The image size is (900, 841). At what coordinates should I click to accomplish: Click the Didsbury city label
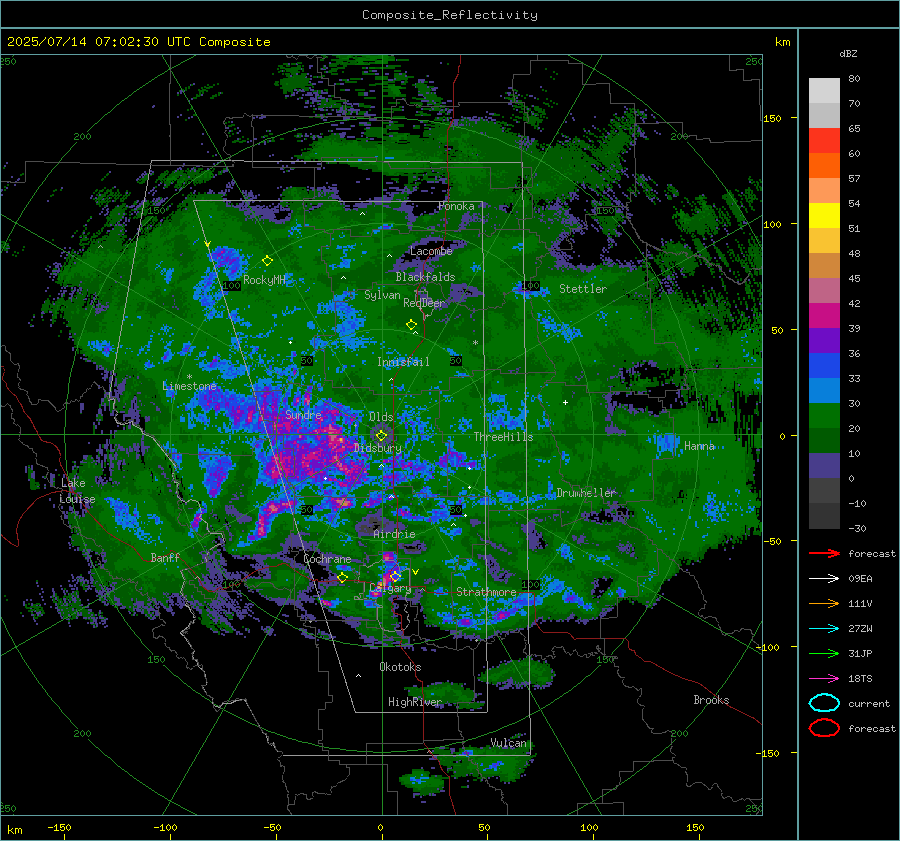[x=378, y=448]
